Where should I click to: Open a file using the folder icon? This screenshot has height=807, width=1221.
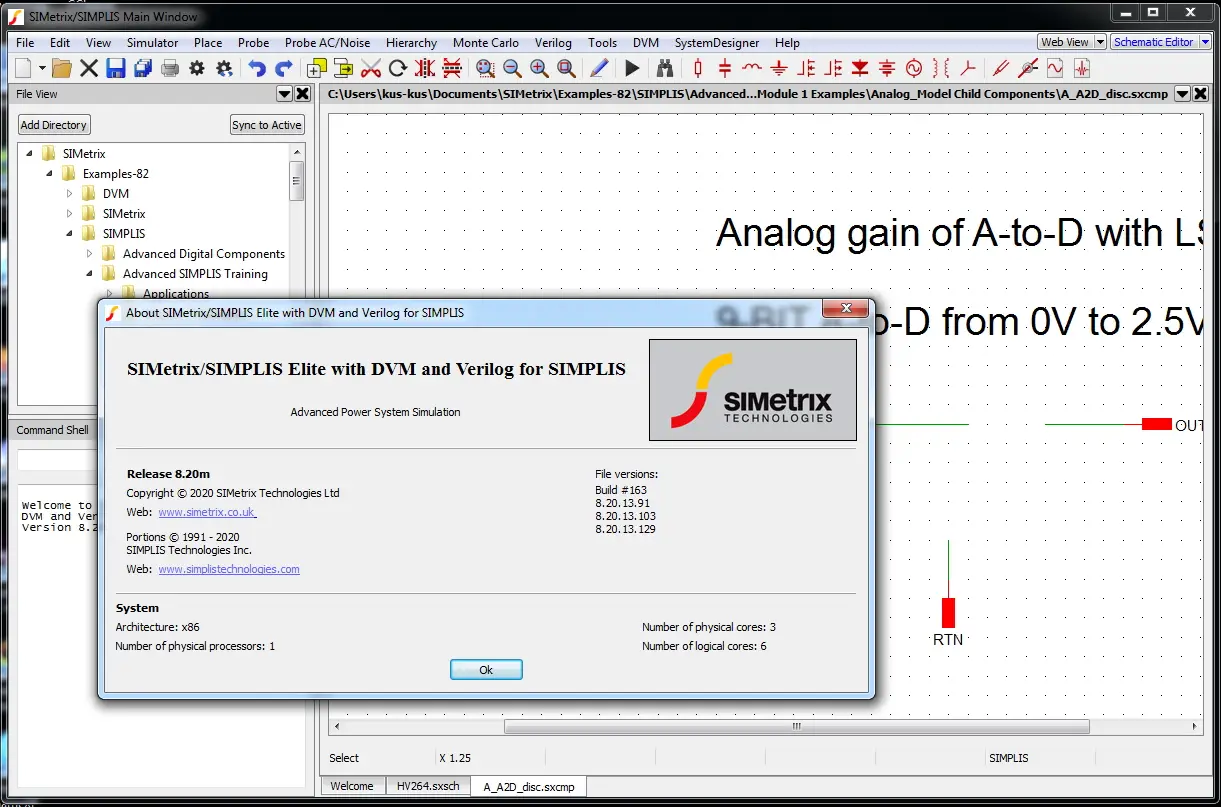click(x=62, y=68)
